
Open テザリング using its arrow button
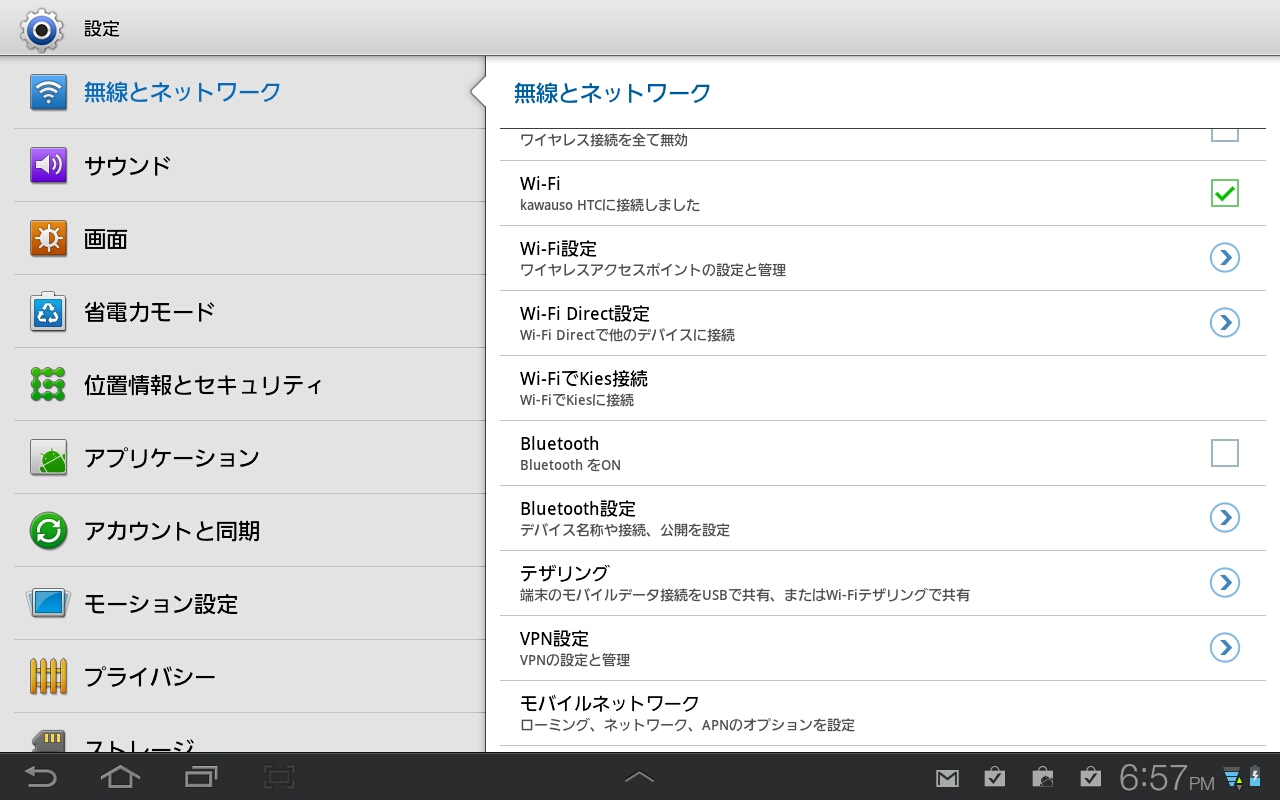click(x=1225, y=583)
